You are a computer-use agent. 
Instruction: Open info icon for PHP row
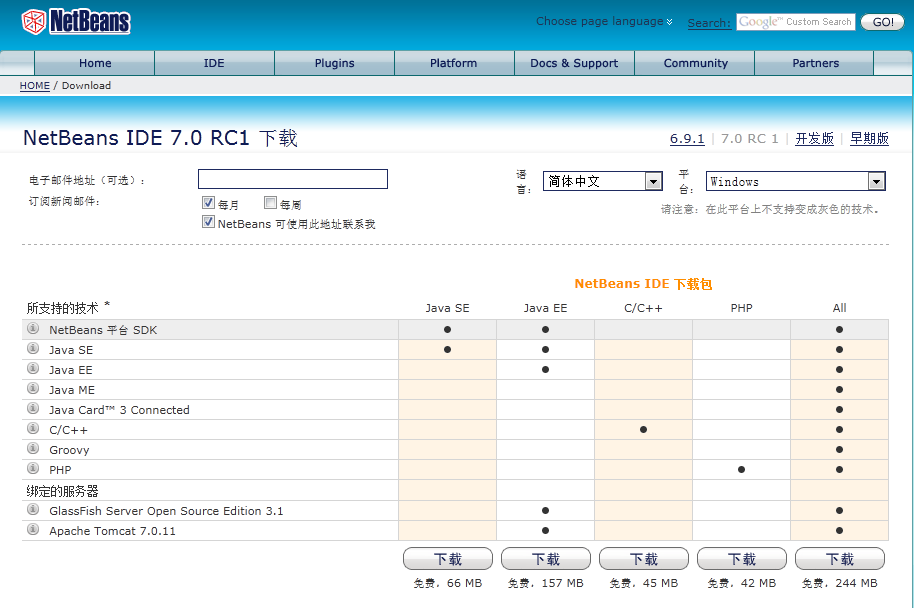(33, 468)
